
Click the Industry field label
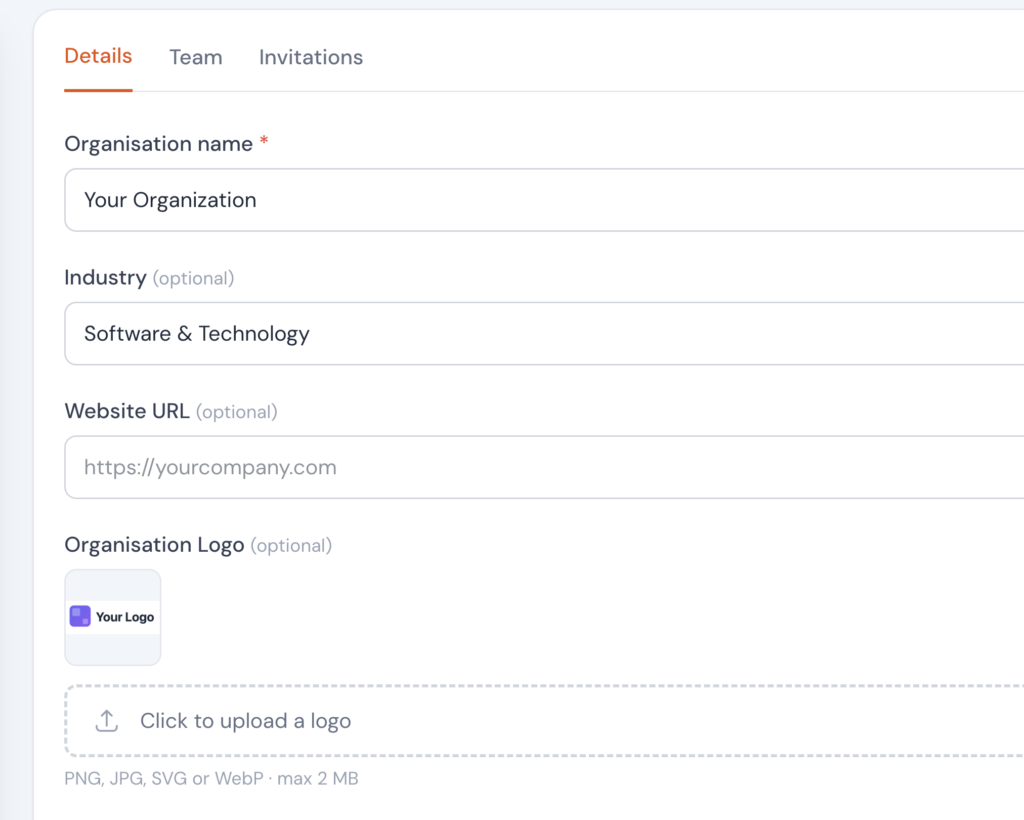(x=105, y=278)
